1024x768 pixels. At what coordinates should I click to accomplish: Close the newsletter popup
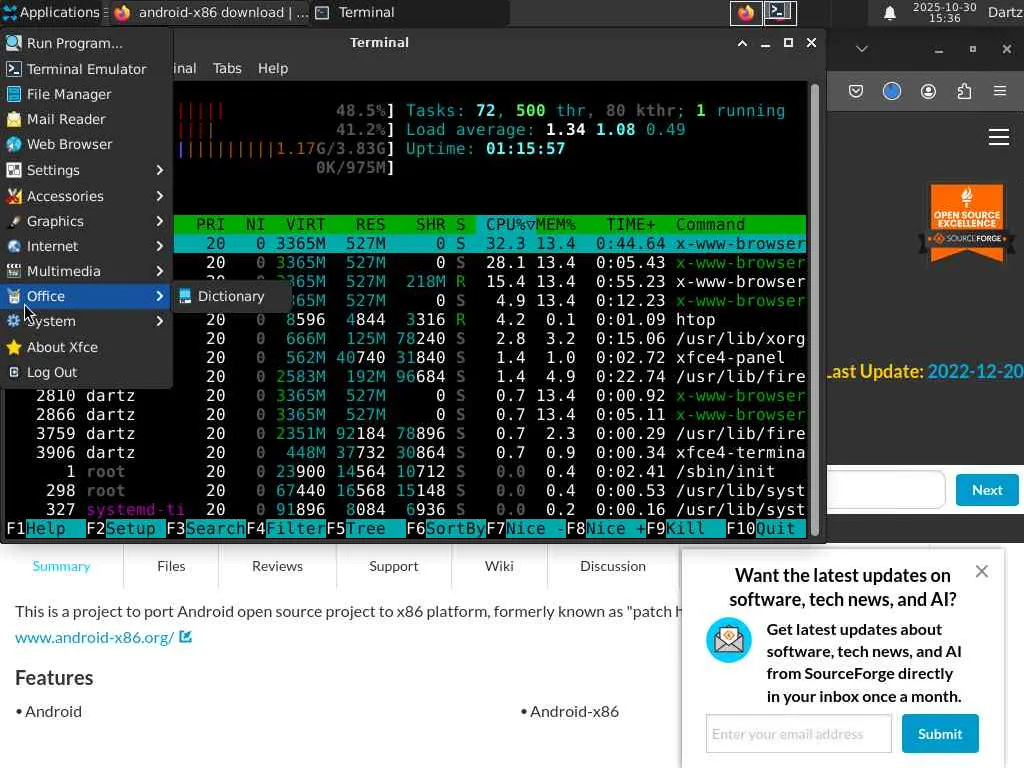point(982,571)
